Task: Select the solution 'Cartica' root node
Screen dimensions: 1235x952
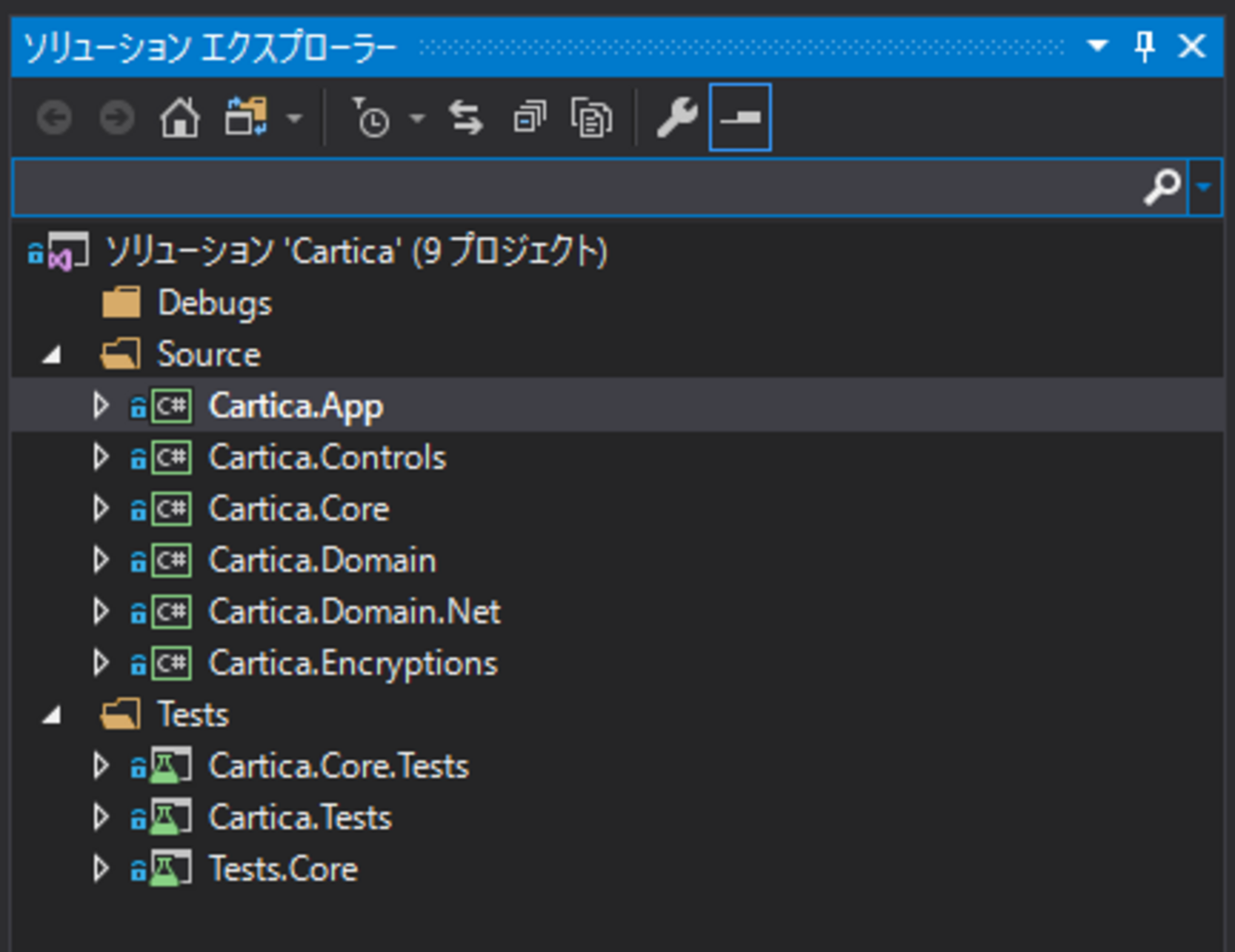Action: click(354, 252)
